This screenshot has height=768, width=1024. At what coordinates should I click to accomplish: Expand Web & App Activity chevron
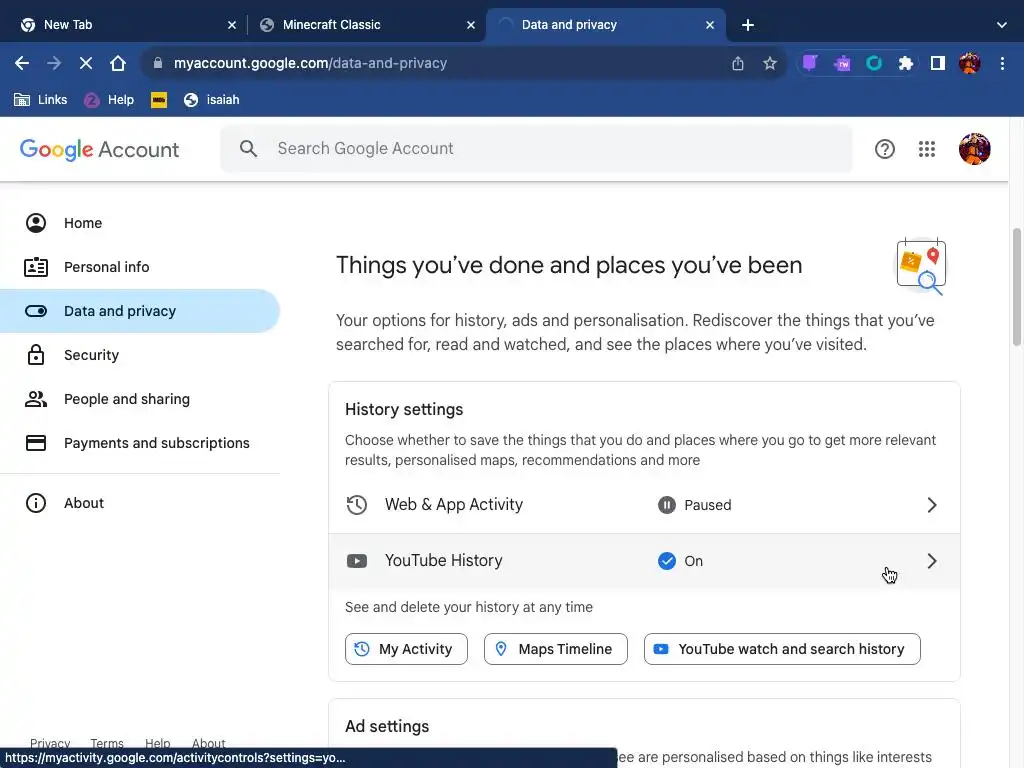932,505
